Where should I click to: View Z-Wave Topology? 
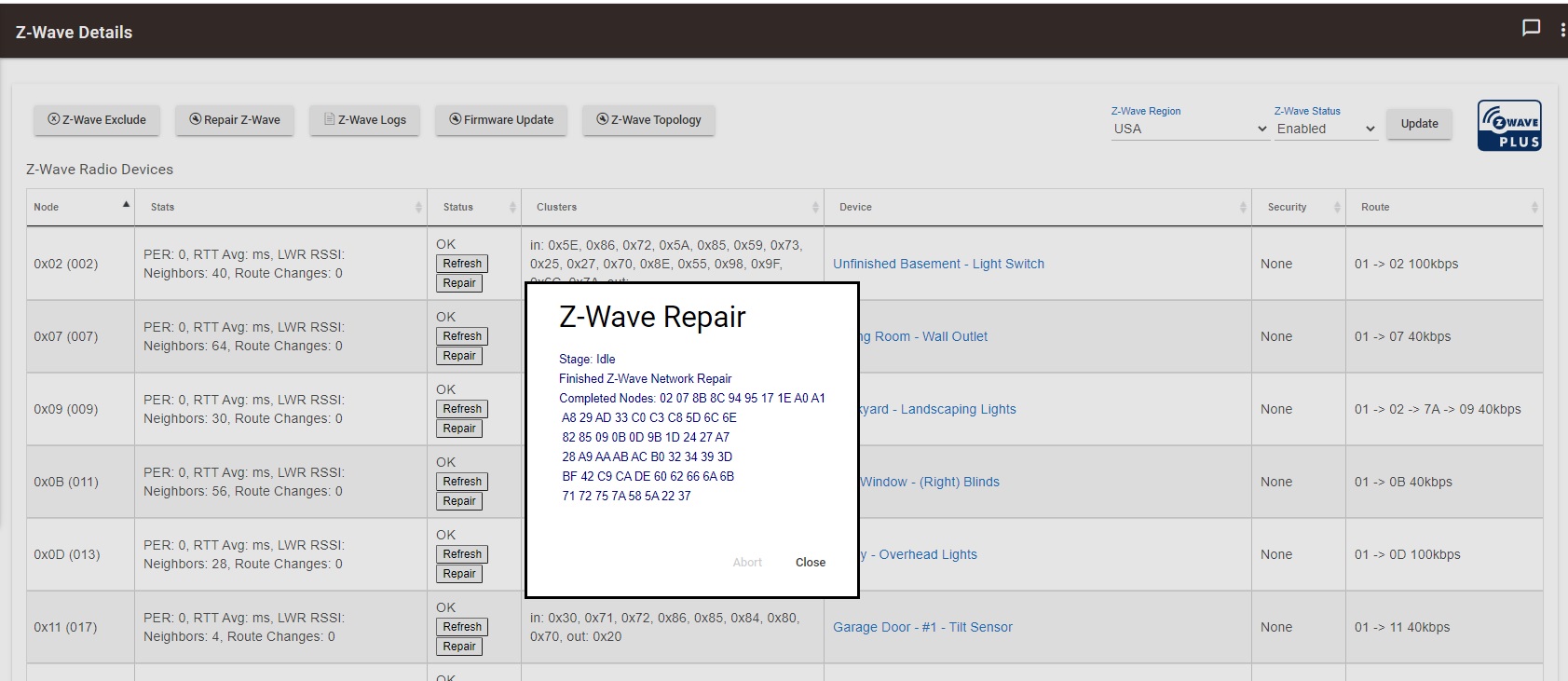pos(648,120)
